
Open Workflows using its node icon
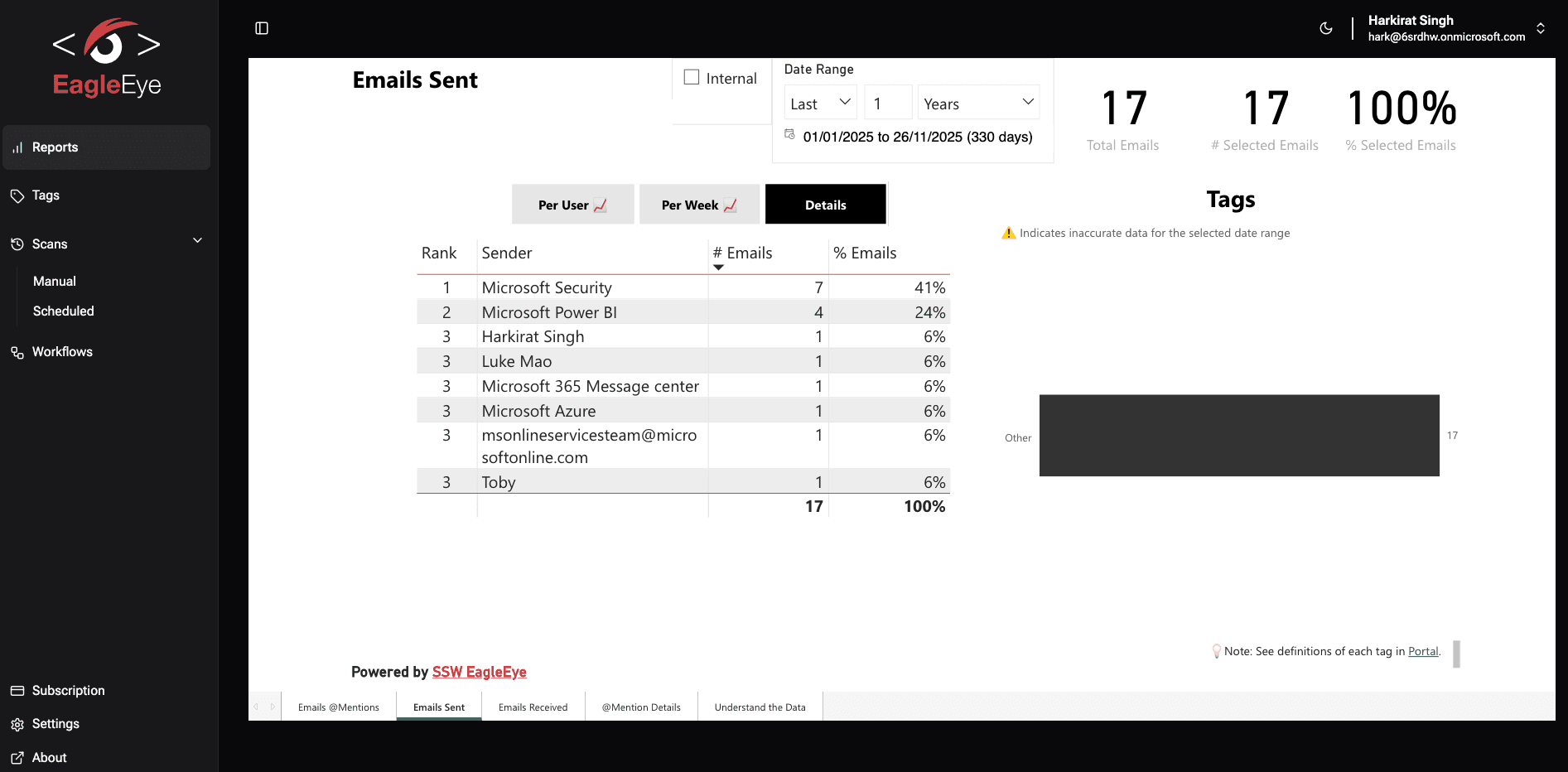18,351
